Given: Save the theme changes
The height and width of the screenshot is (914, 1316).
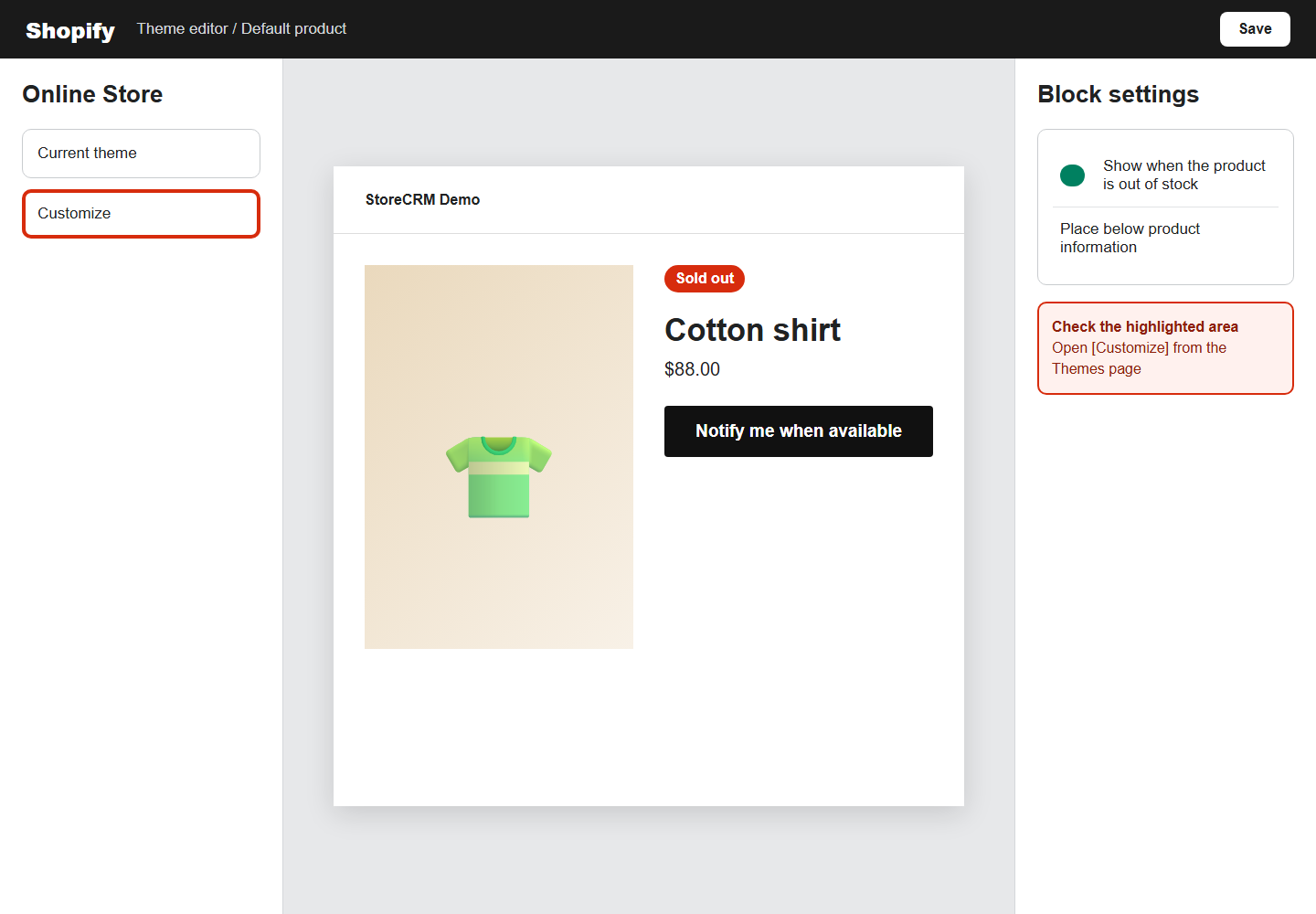Looking at the screenshot, I should pos(1255,29).
